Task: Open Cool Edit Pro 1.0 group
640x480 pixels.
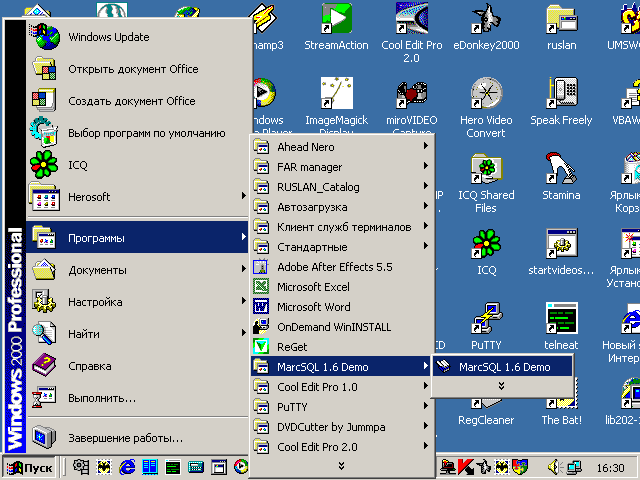Action: pos(341,387)
